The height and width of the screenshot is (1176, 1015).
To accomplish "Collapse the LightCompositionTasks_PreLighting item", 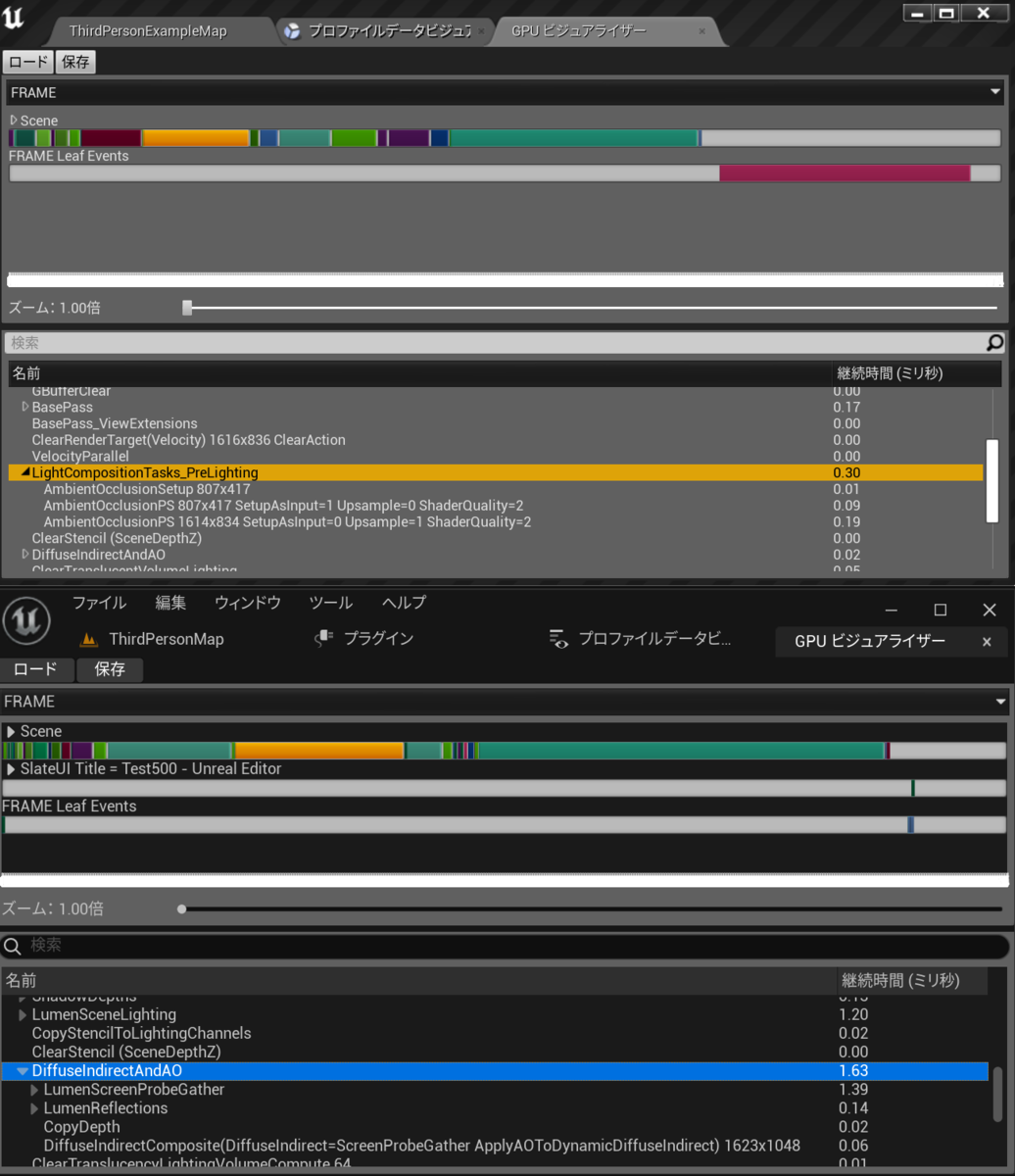I will [x=25, y=472].
